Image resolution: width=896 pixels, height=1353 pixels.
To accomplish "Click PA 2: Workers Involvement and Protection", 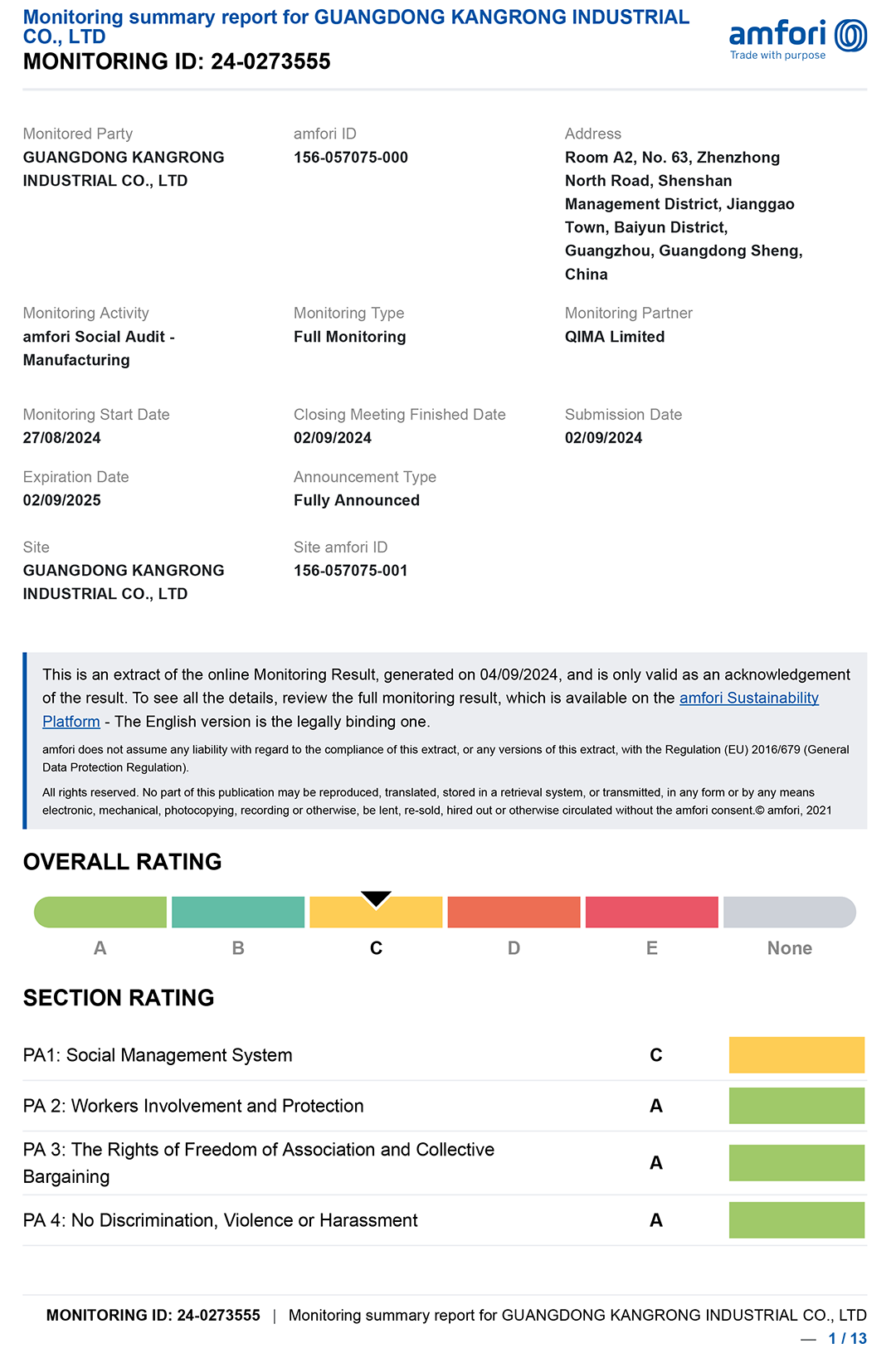I will pos(193,1106).
